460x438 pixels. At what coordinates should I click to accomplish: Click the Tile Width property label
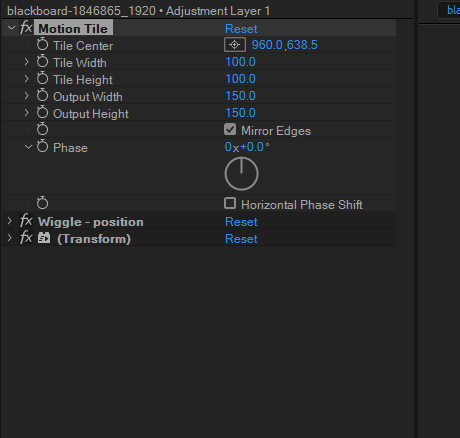[80, 63]
